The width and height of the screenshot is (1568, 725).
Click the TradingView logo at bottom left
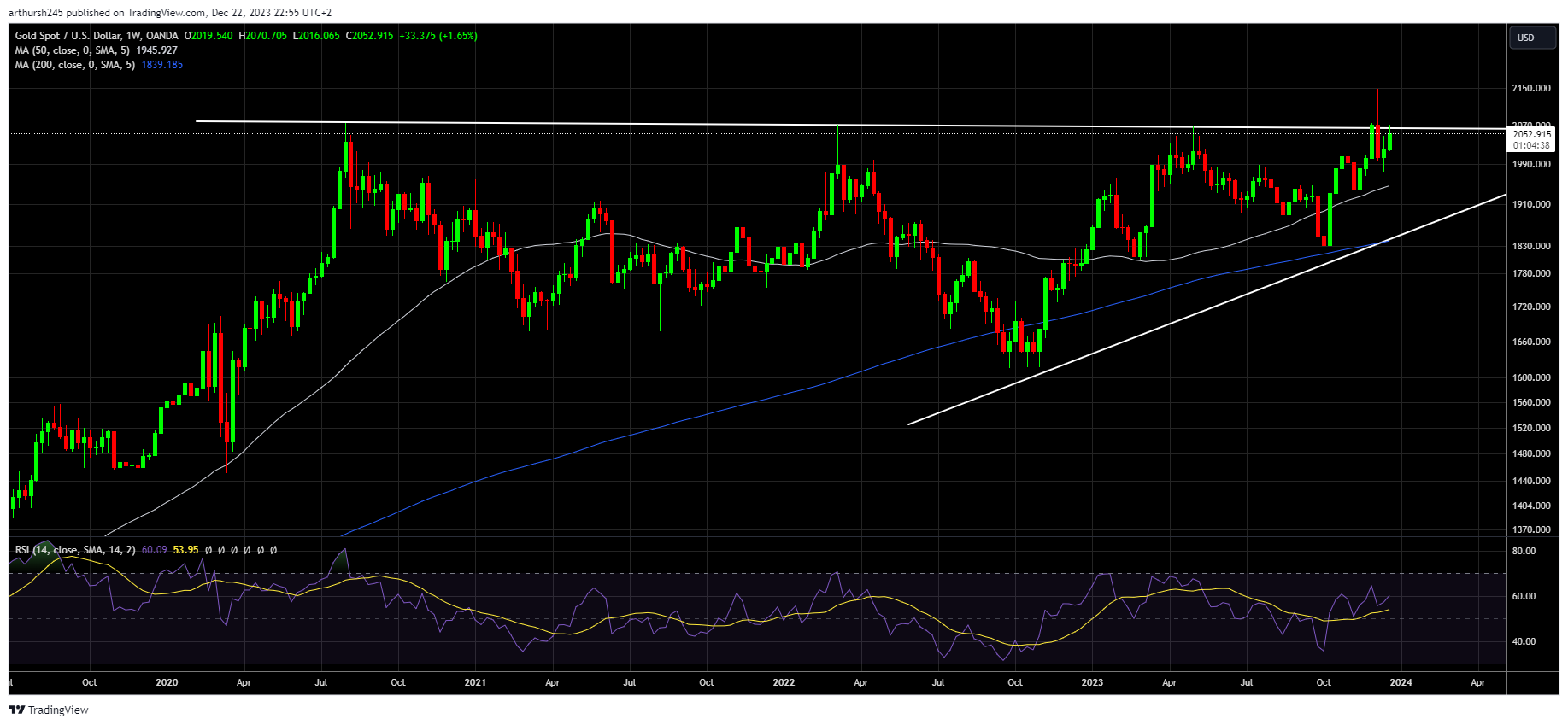[x=49, y=710]
